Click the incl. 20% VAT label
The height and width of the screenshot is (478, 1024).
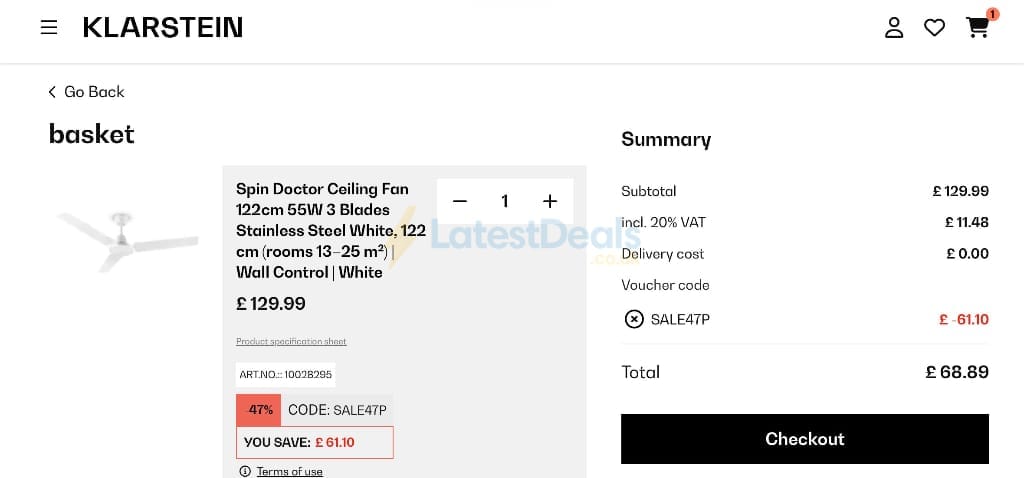664,223
